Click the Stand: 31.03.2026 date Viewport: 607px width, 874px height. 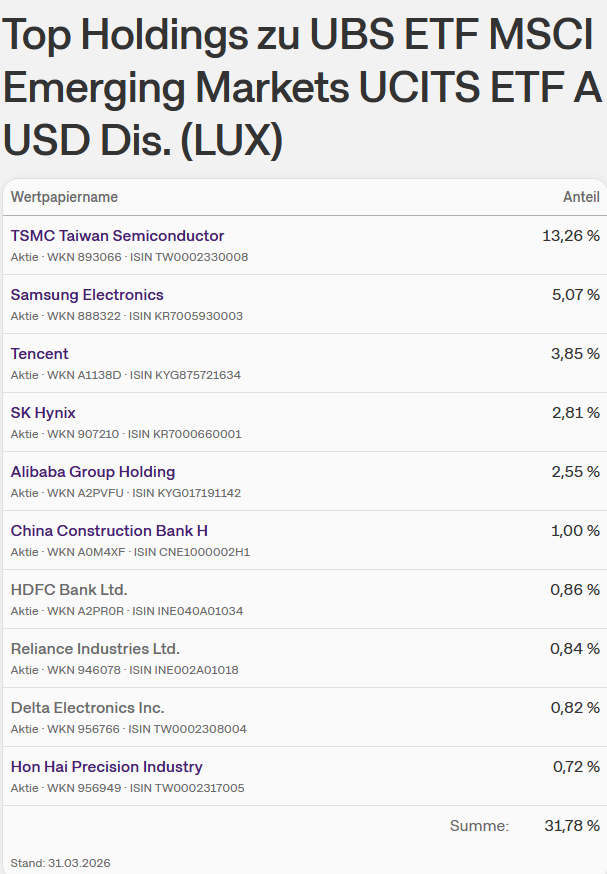(x=61, y=863)
